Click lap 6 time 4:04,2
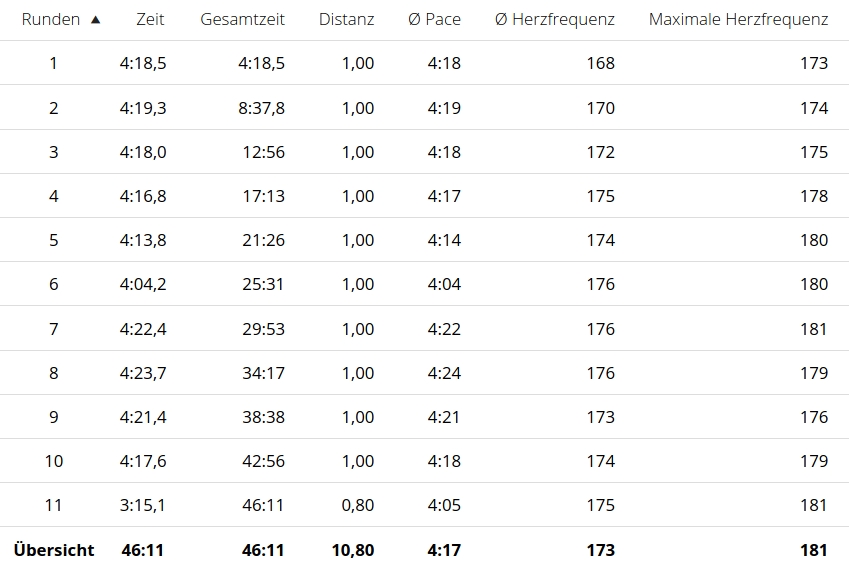 pyautogui.click(x=143, y=284)
